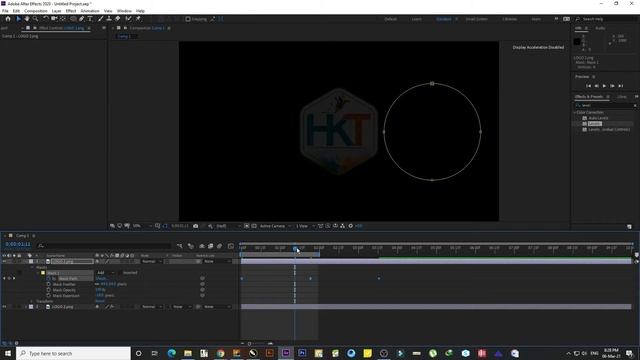640x360 pixels.
Task: Select the Brush tool
Action: pyautogui.click(x=100, y=19)
